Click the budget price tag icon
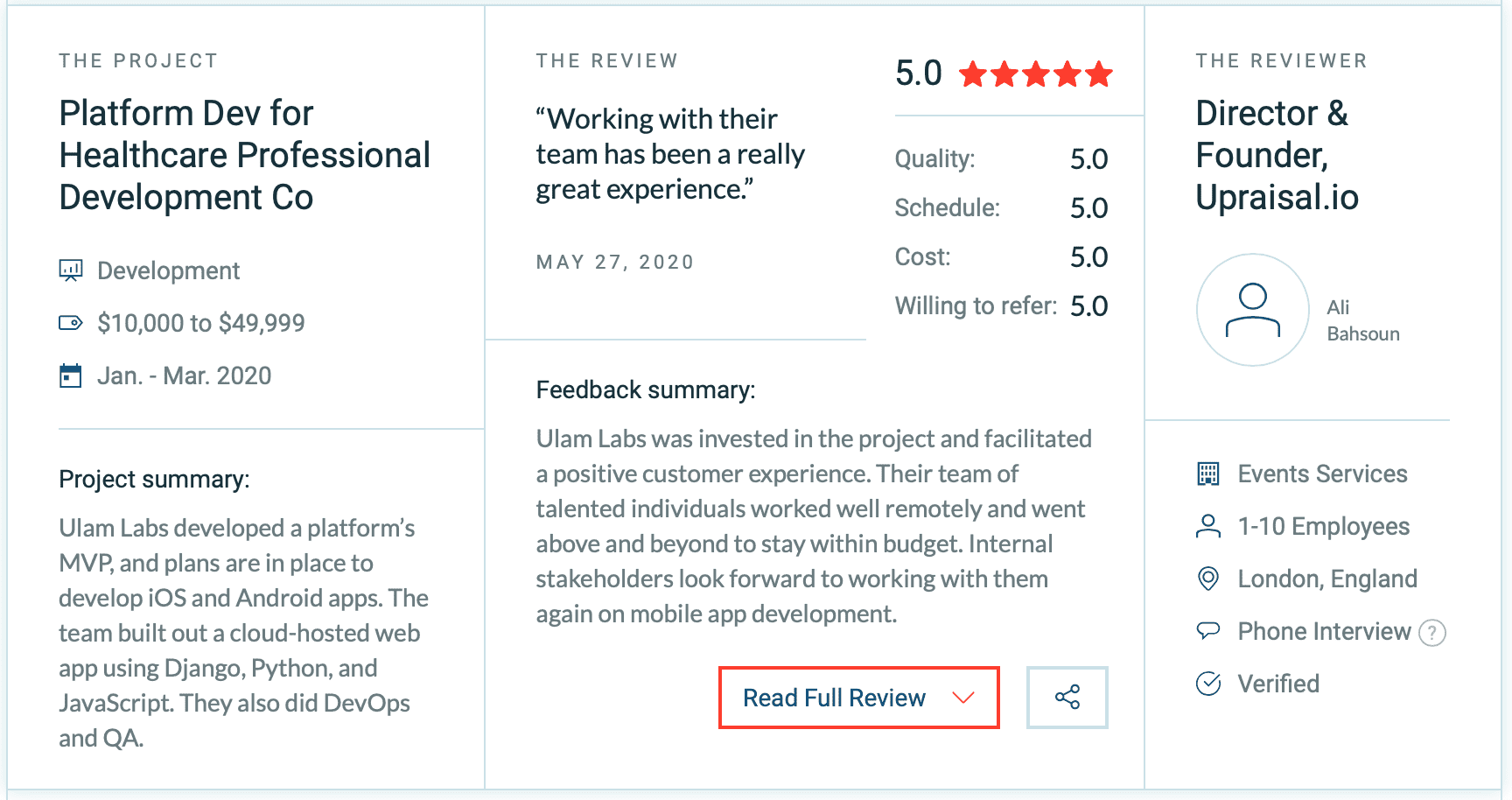Viewport: 1512px width, 800px height. (71, 323)
